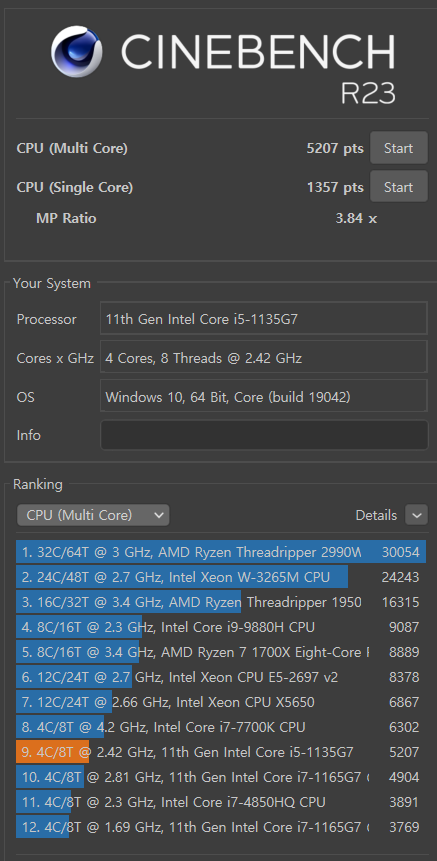Select ranking row Intel Core i9-9880H
Viewport: 437px width, 861px height.
221,627
